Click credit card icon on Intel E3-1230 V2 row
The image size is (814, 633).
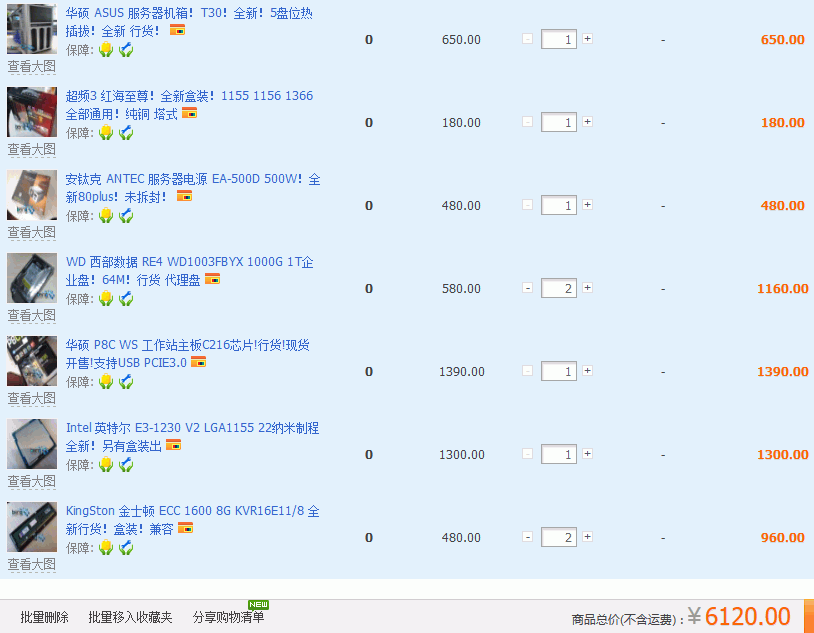click(173, 445)
